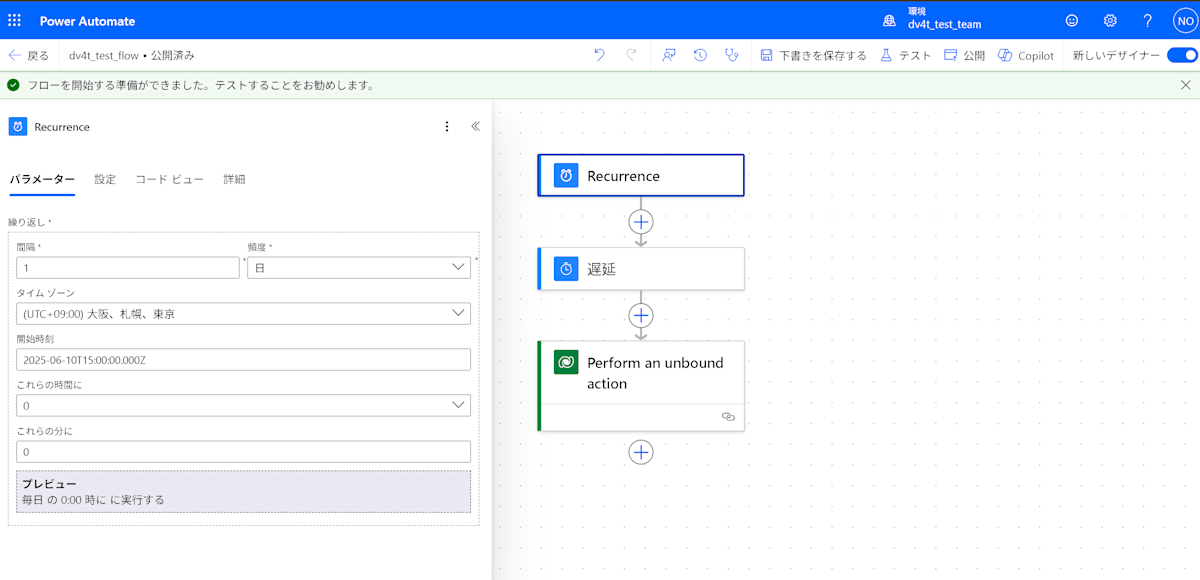Open settings gear icon

pos(1110,20)
